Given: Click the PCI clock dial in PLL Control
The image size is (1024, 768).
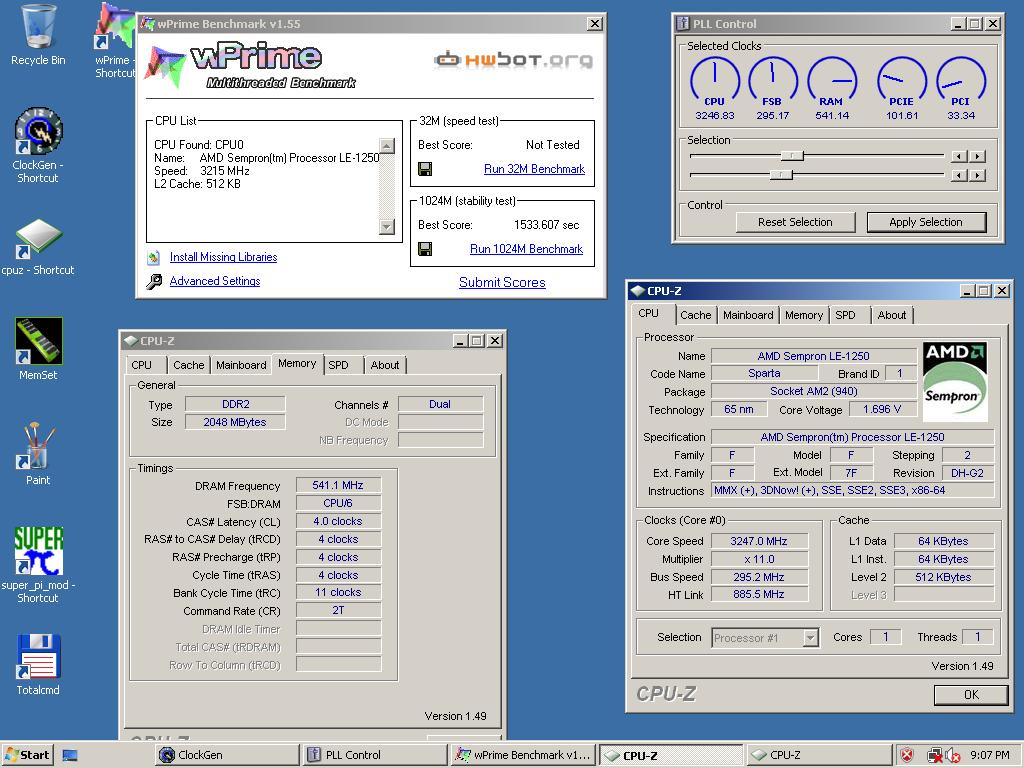Looking at the screenshot, I should 961,80.
